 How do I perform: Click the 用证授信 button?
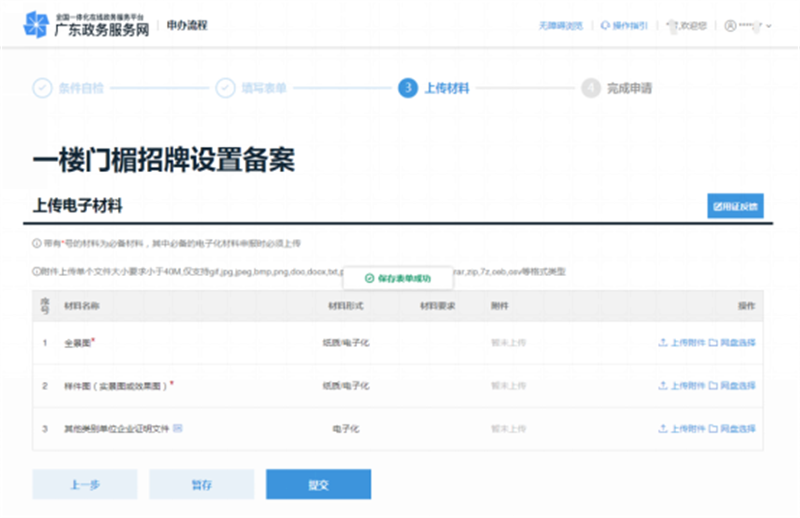(735, 207)
